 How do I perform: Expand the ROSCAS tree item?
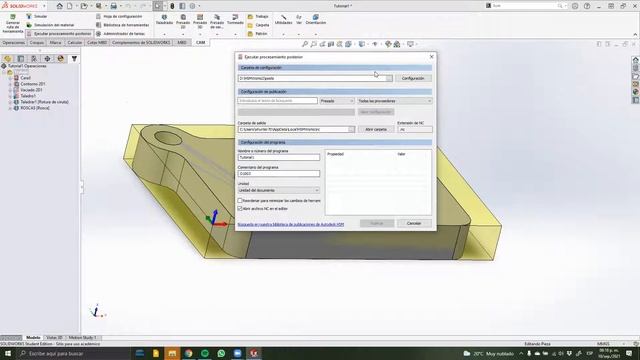pyautogui.click(x=10, y=108)
